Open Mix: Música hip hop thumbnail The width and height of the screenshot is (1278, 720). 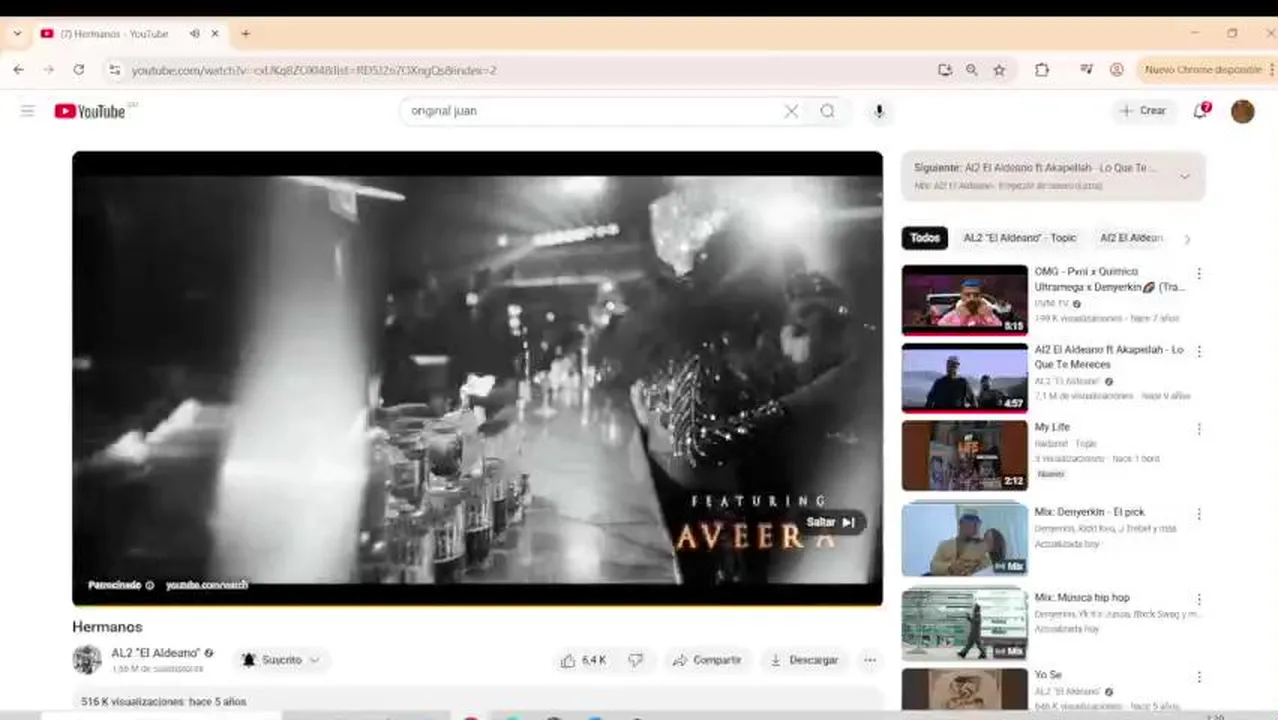[965, 624]
